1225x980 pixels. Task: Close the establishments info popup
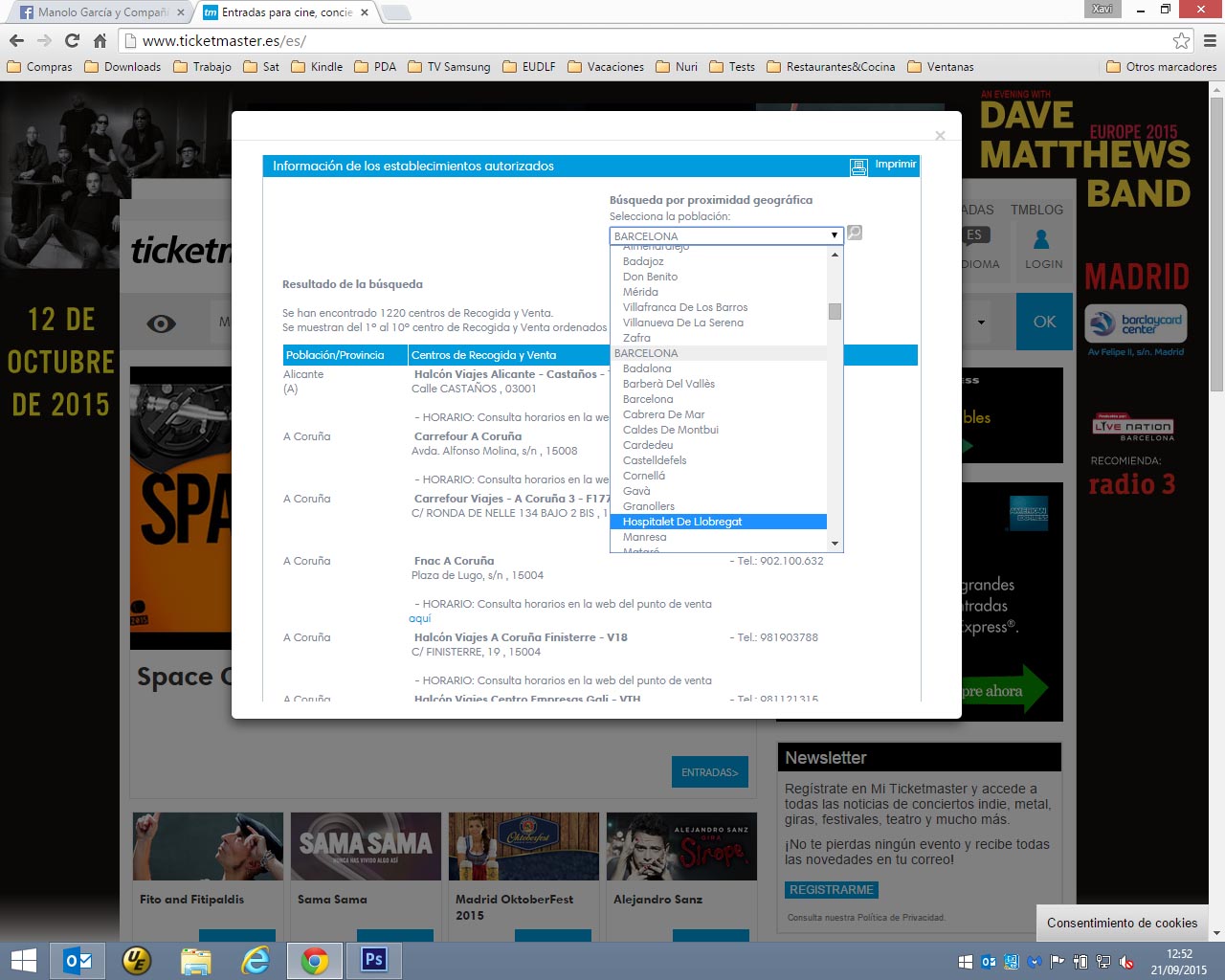click(940, 136)
